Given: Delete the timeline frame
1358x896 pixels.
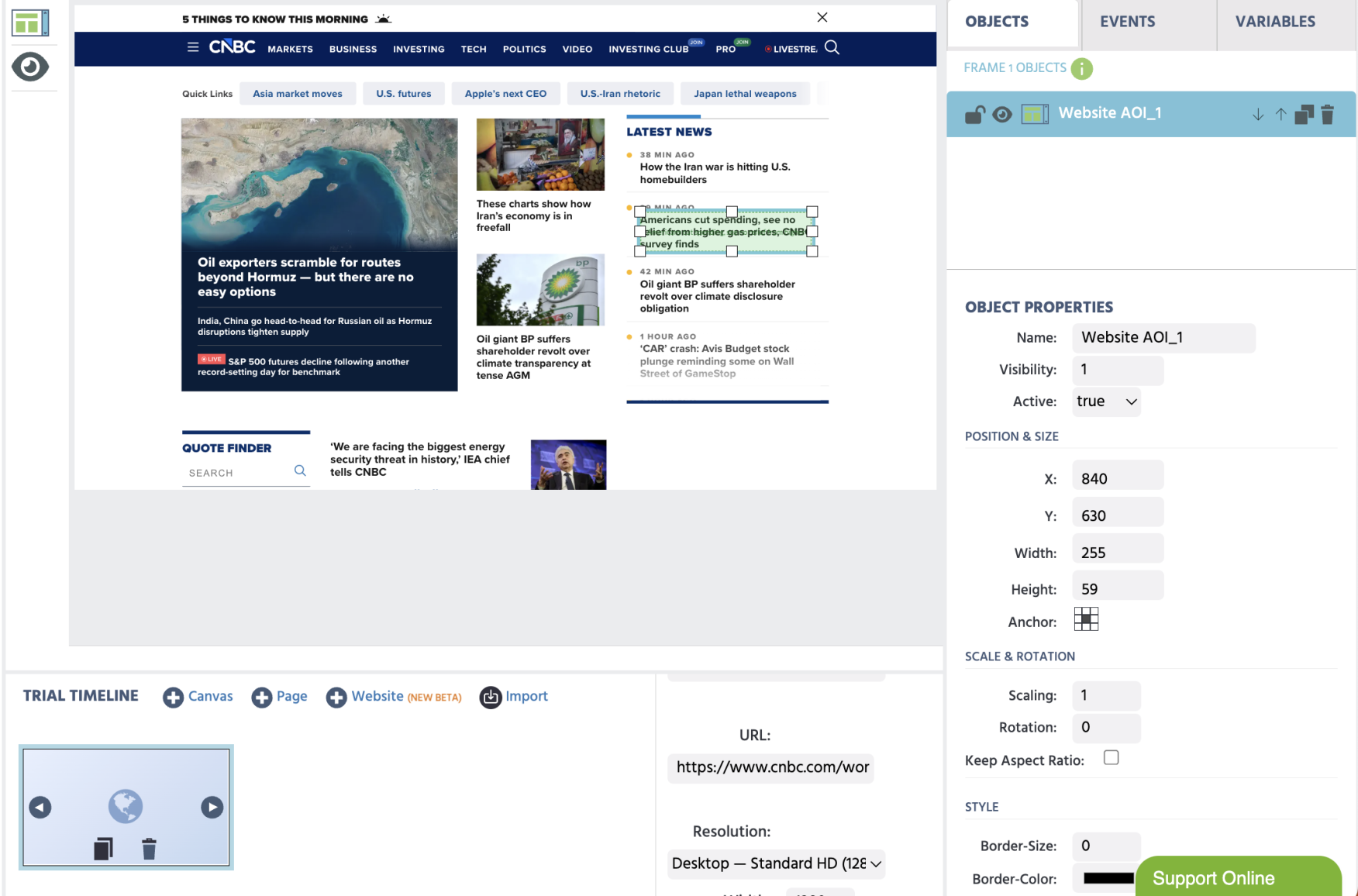Looking at the screenshot, I should click(x=149, y=849).
